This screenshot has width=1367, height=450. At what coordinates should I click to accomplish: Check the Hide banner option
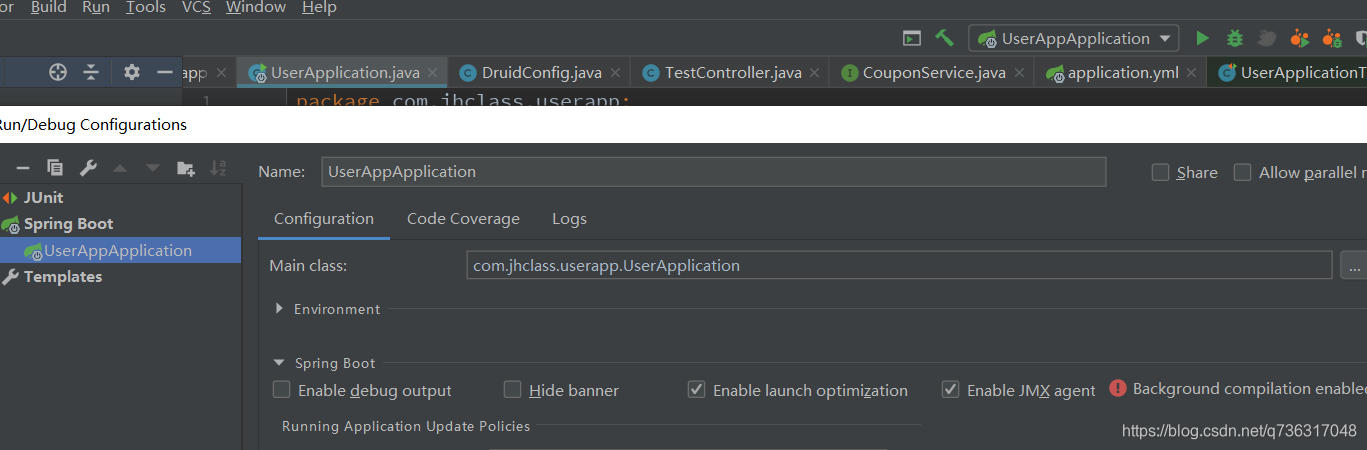click(x=513, y=390)
